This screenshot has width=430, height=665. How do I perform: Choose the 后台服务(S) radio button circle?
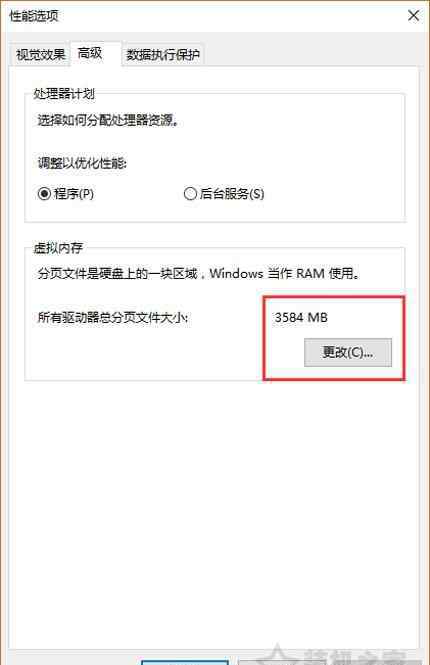click(x=190, y=194)
